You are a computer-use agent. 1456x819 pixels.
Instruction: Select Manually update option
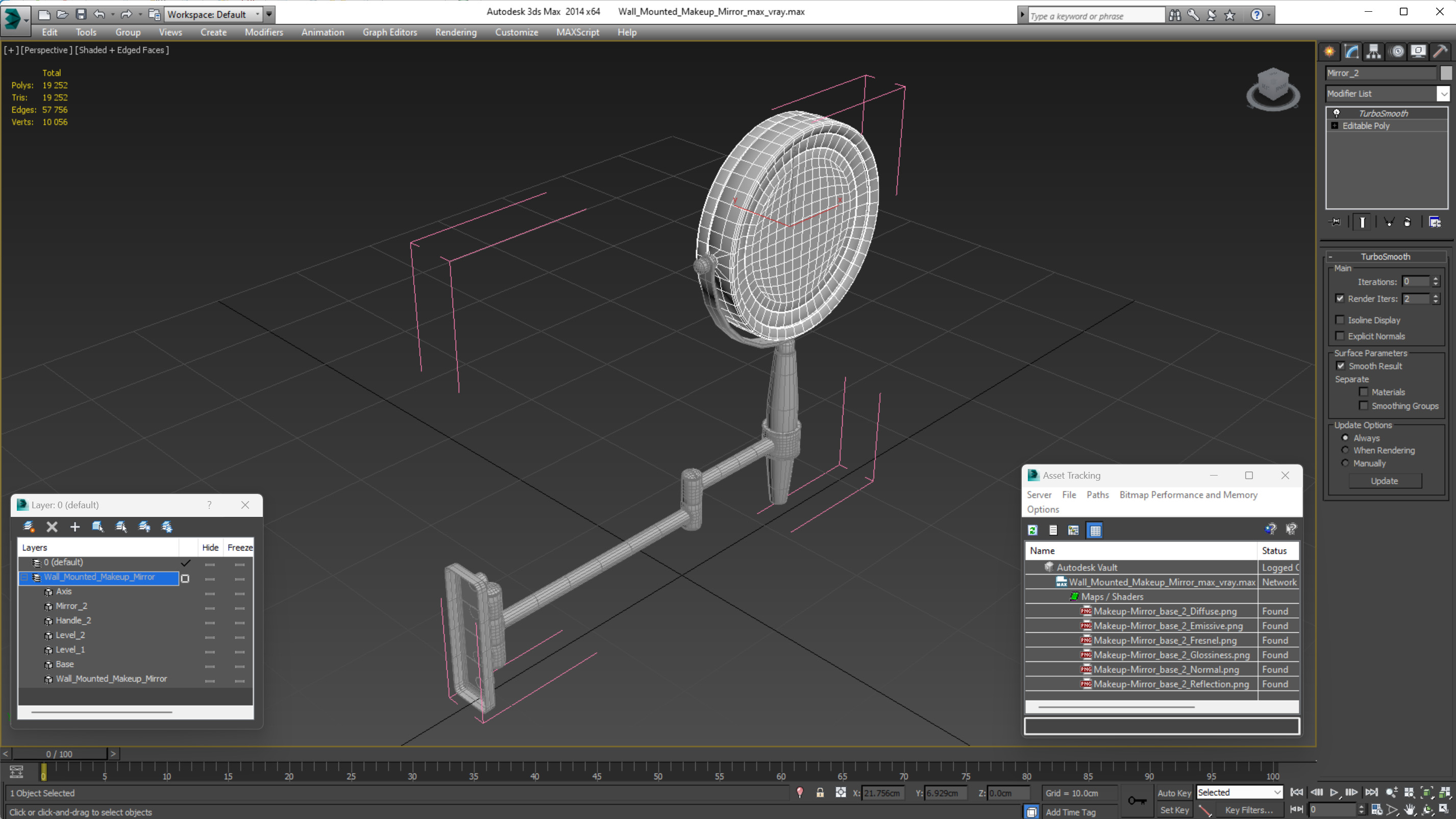(x=1345, y=463)
